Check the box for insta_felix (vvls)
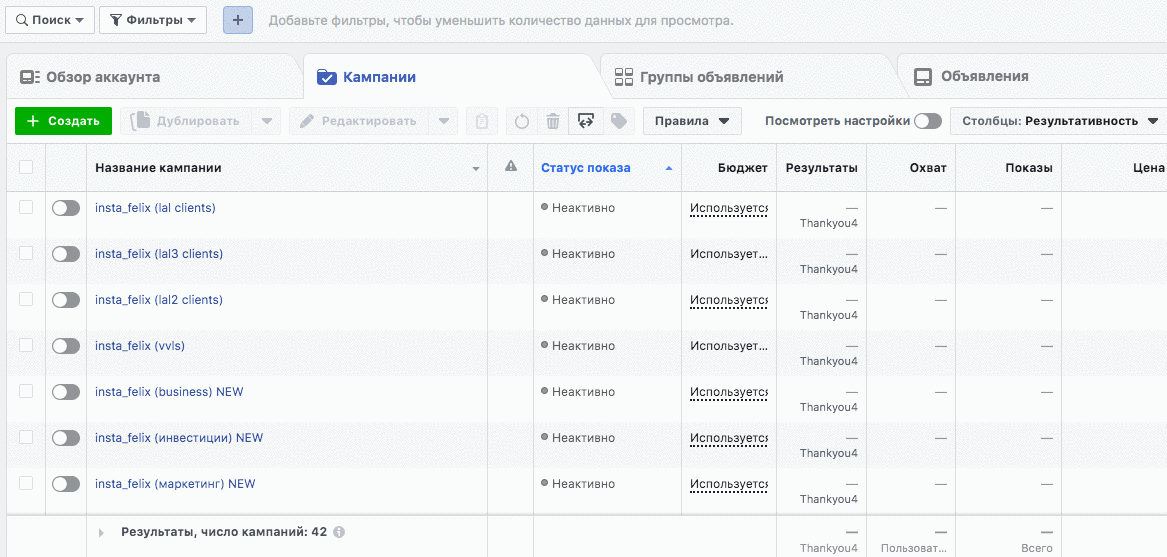 [x=26, y=346]
